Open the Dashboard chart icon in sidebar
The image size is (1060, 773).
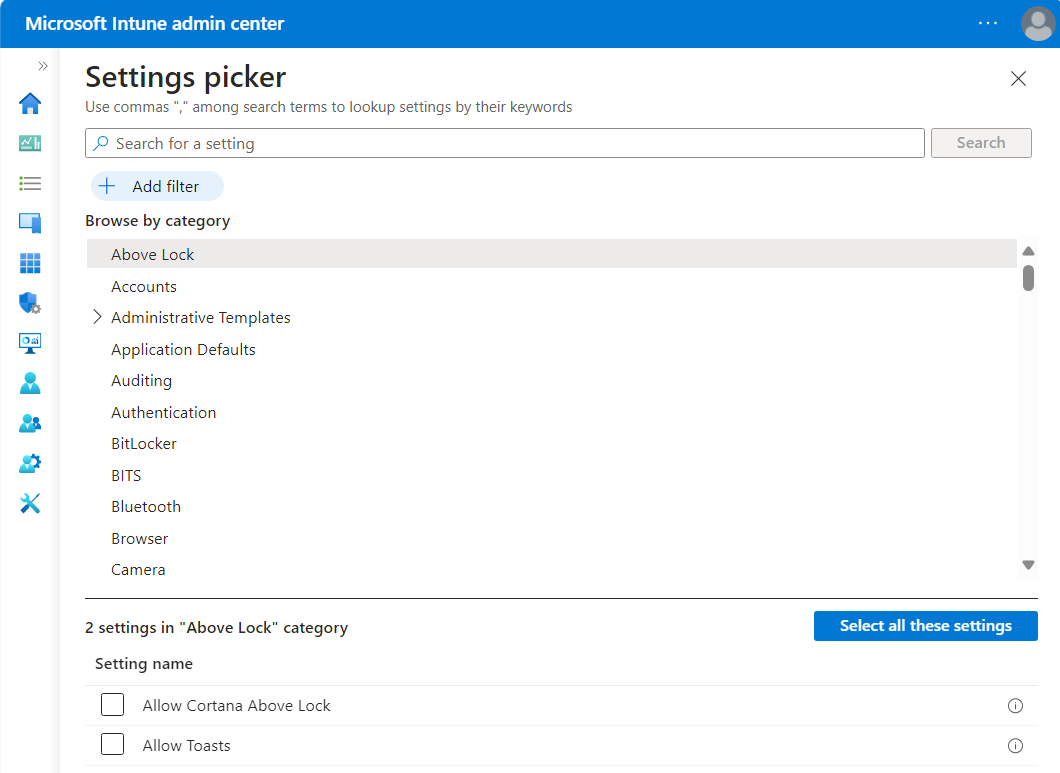coord(30,143)
